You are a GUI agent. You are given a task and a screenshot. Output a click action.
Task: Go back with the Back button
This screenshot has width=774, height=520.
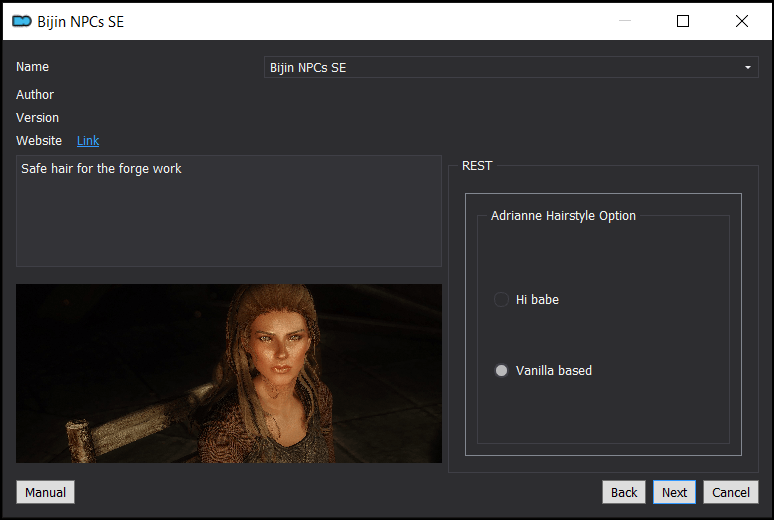point(623,492)
